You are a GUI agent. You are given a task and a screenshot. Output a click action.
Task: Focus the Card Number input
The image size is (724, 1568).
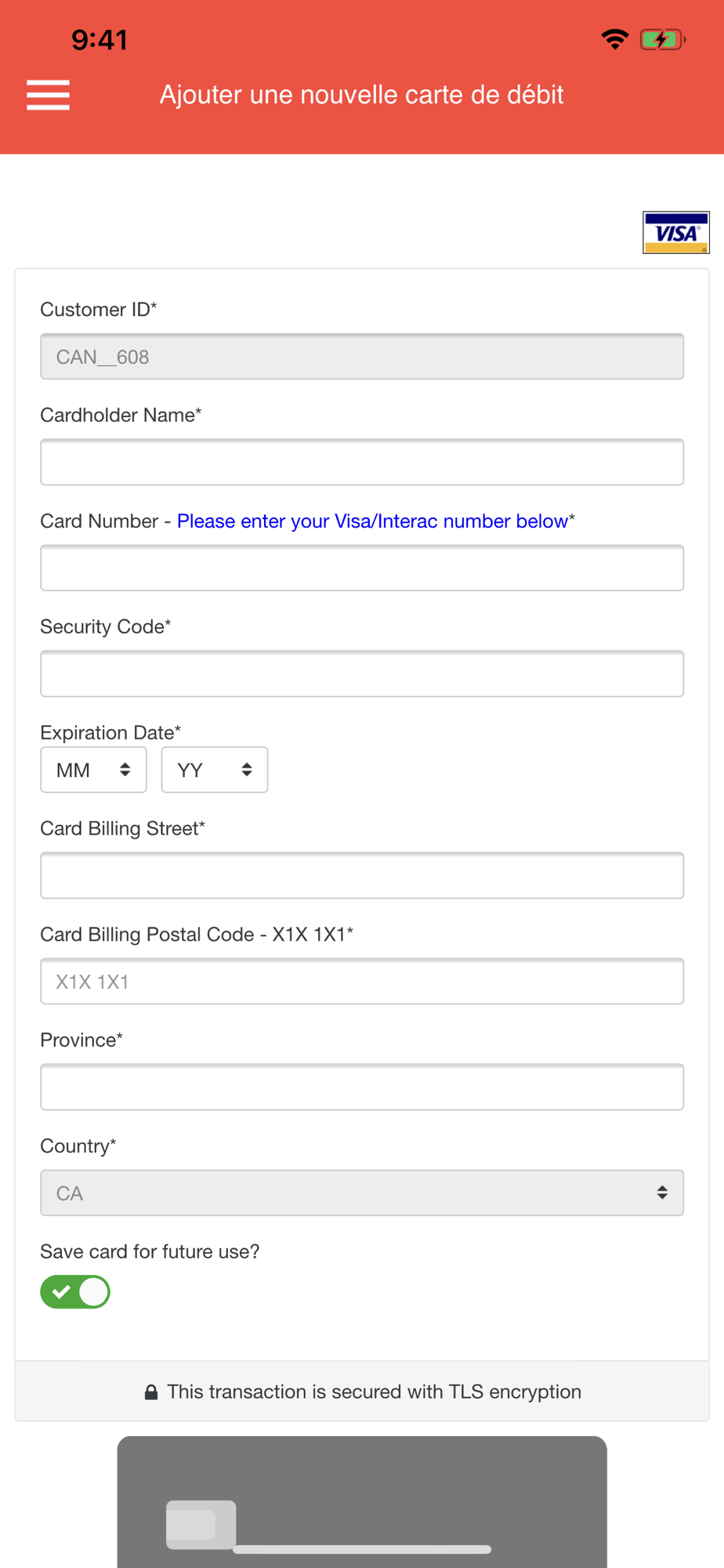[362, 568]
